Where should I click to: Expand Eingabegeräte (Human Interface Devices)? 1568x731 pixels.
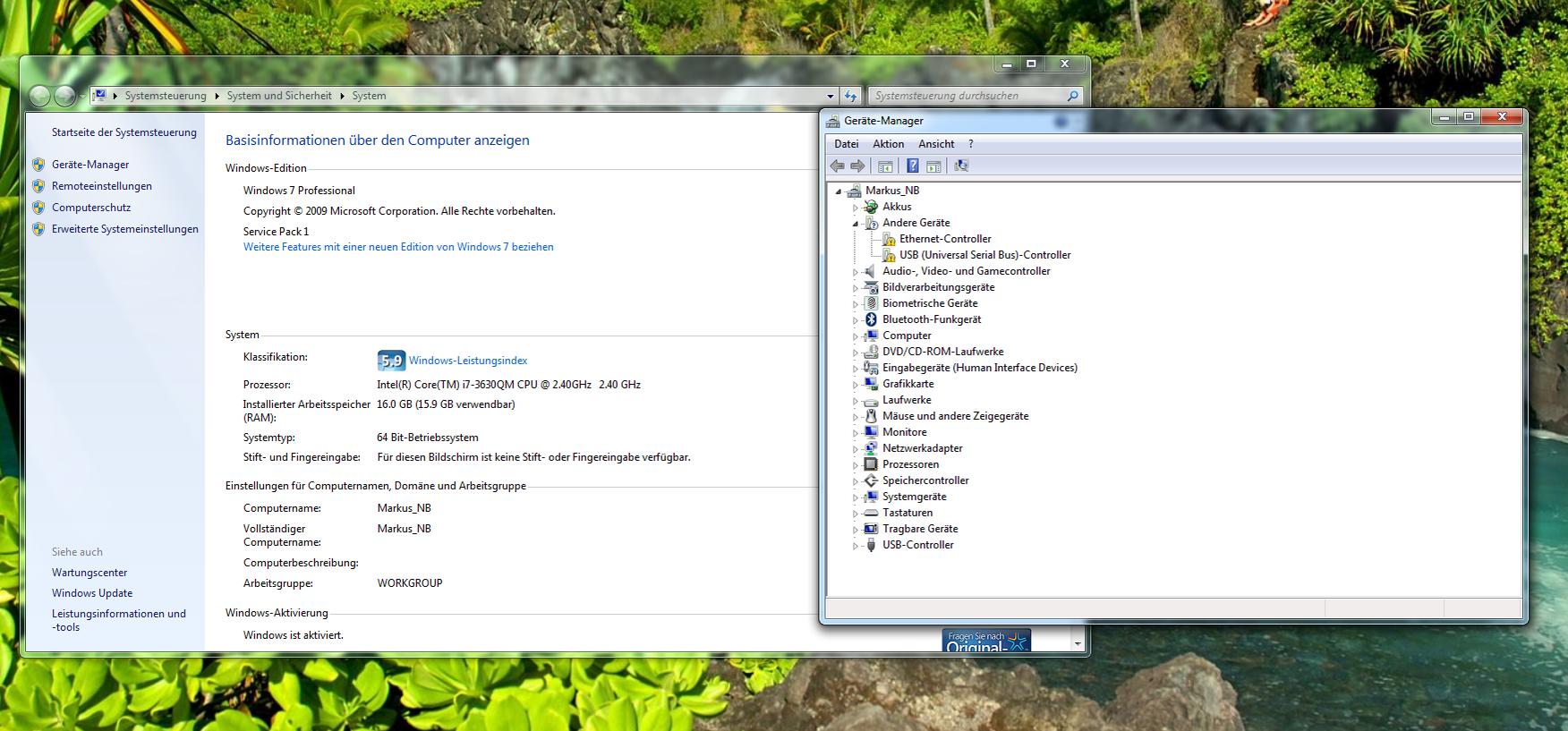pyautogui.click(x=856, y=369)
